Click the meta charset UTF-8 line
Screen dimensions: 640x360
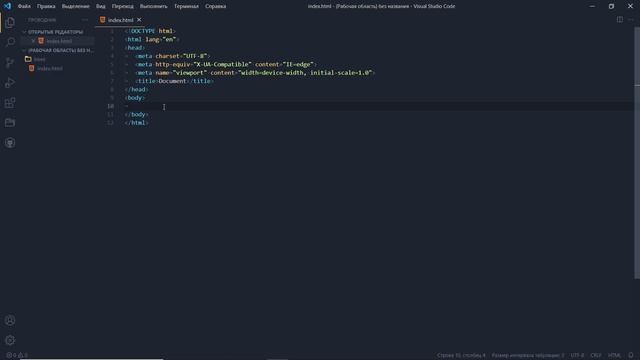[x=172, y=56]
